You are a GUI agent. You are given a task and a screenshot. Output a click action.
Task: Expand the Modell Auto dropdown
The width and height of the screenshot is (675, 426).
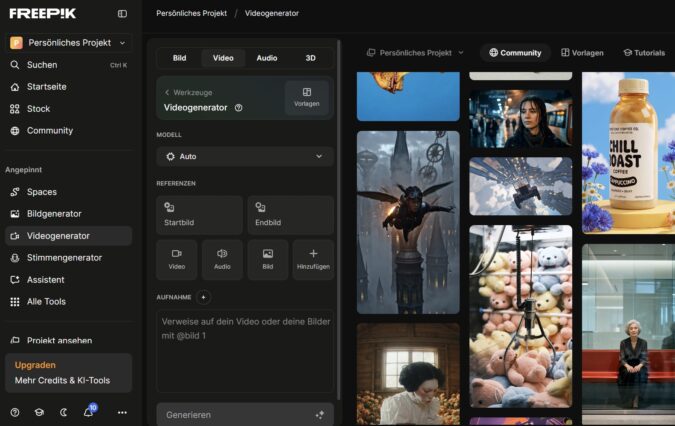(x=245, y=157)
